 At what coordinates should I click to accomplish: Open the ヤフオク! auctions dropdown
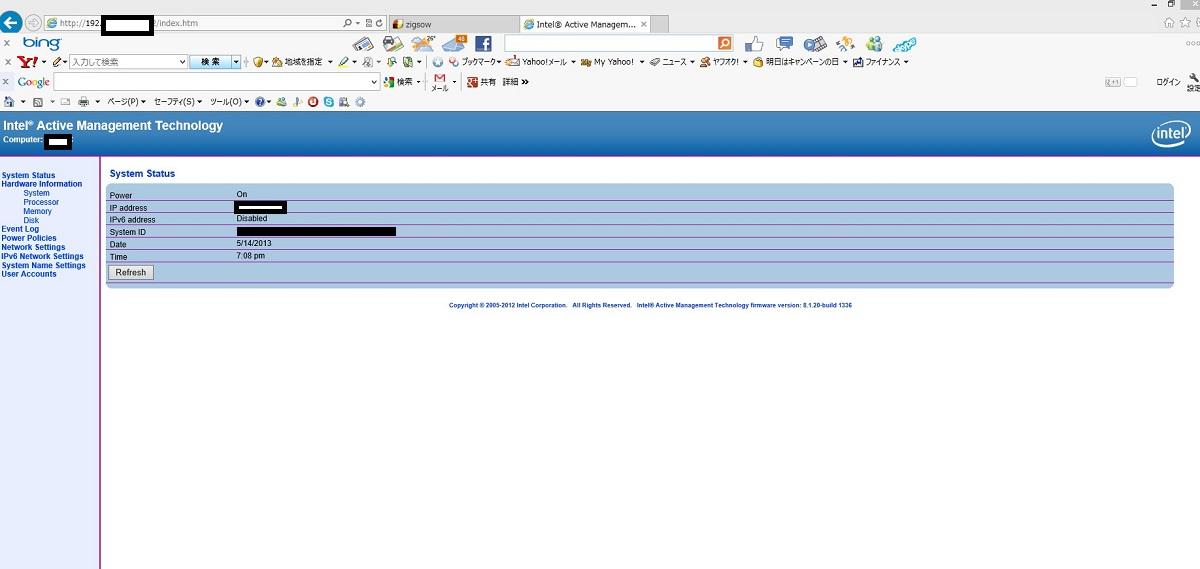click(724, 62)
